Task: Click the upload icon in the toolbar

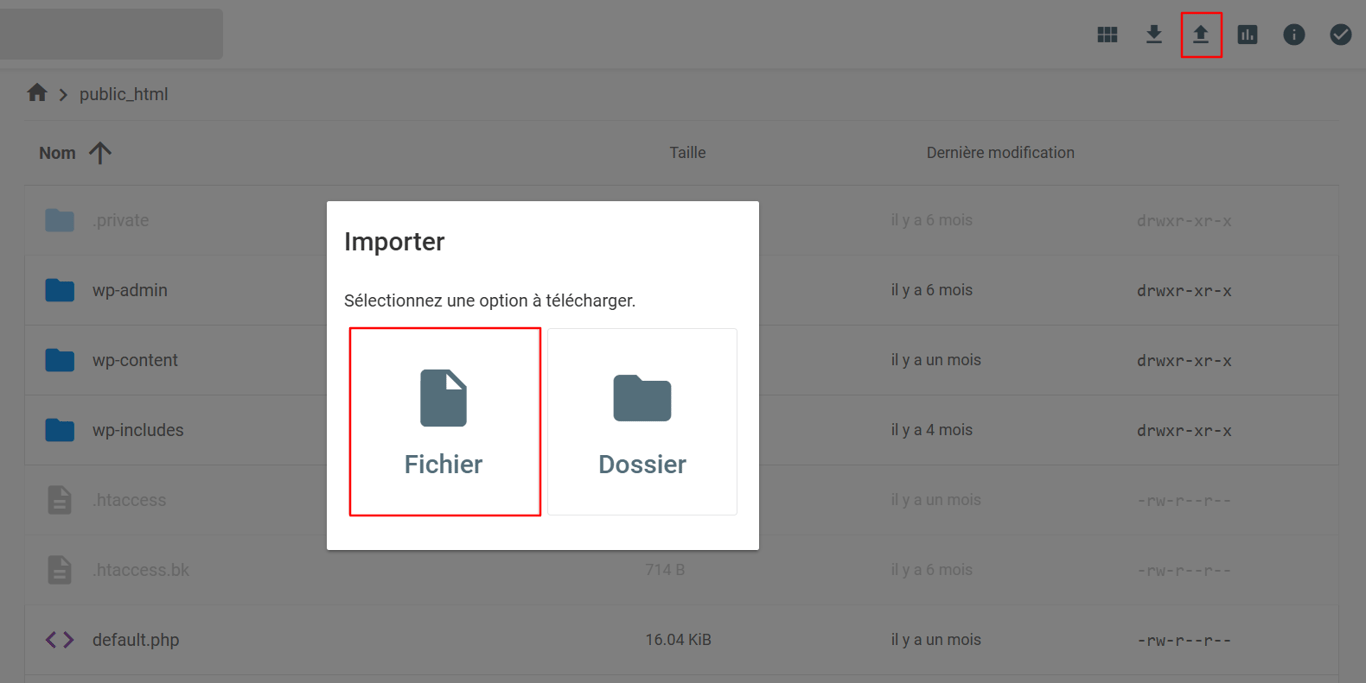Action: (x=1200, y=33)
